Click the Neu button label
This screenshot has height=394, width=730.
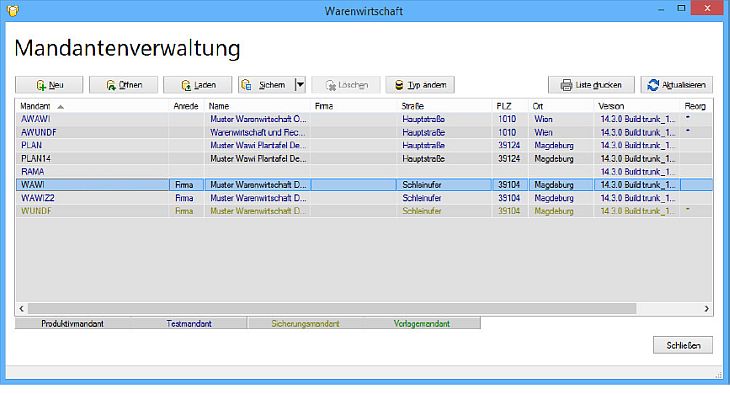pyautogui.click(x=56, y=85)
